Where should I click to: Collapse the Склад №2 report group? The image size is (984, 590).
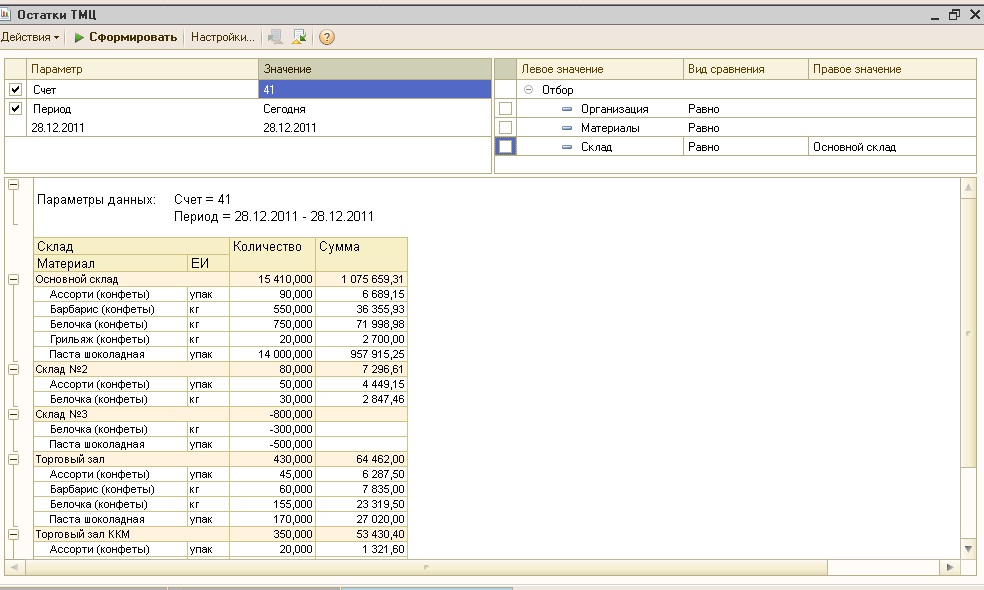point(13,369)
